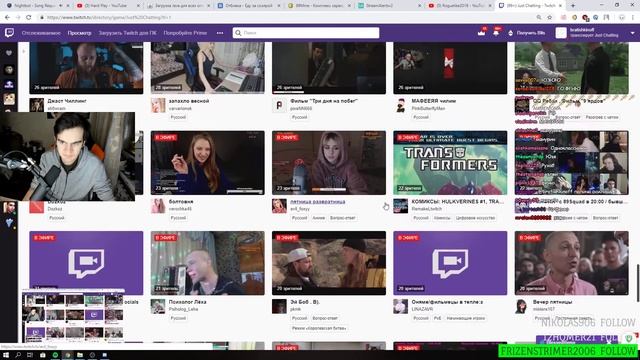Click the heart followed-channels icon in sidebar
The image size is (640, 360).
tap(9, 53)
